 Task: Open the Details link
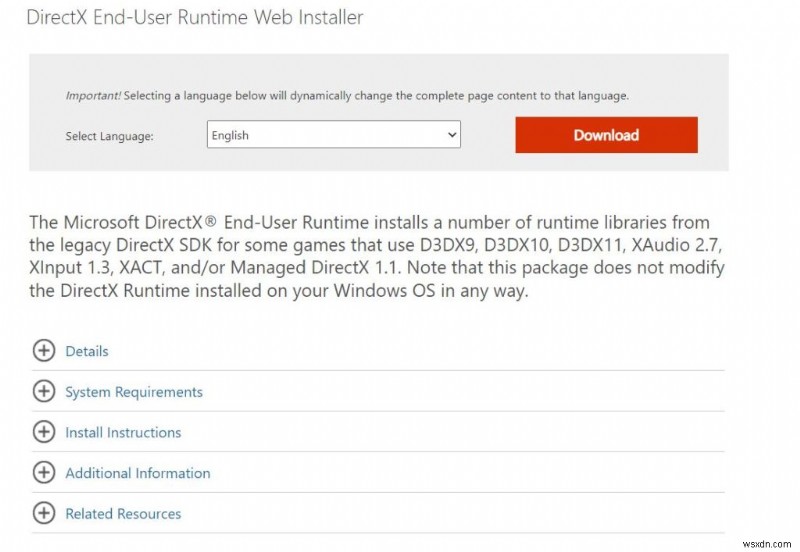pyautogui.click(x=87, y=351)
